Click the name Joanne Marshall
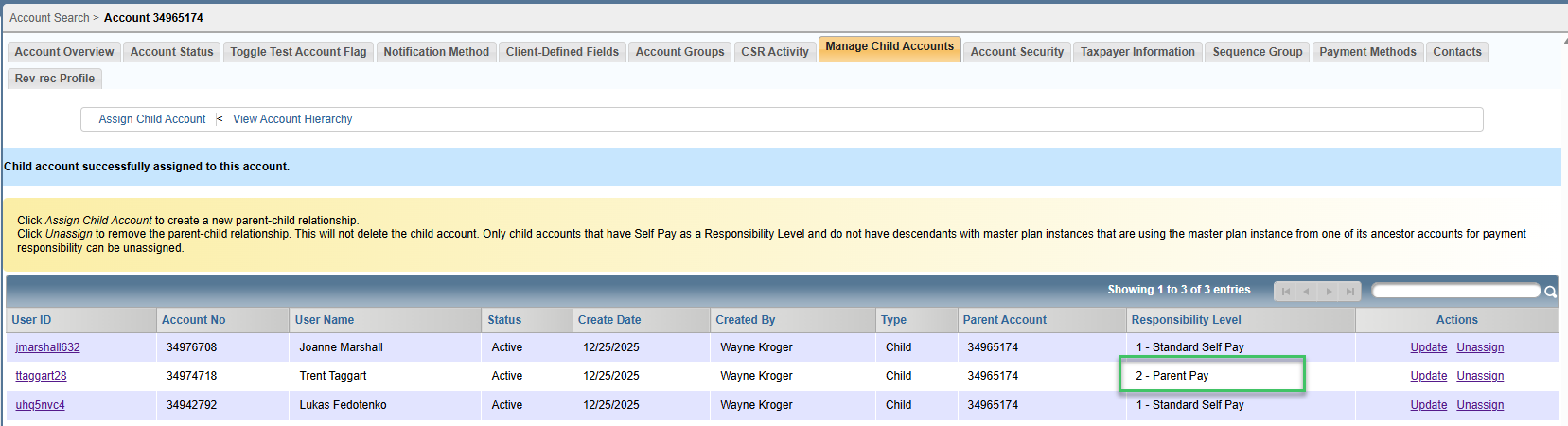 341,347
